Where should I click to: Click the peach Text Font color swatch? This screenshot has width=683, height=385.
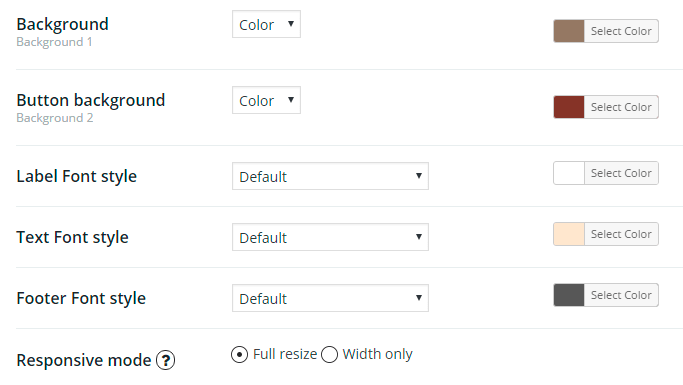coord(569,234)
